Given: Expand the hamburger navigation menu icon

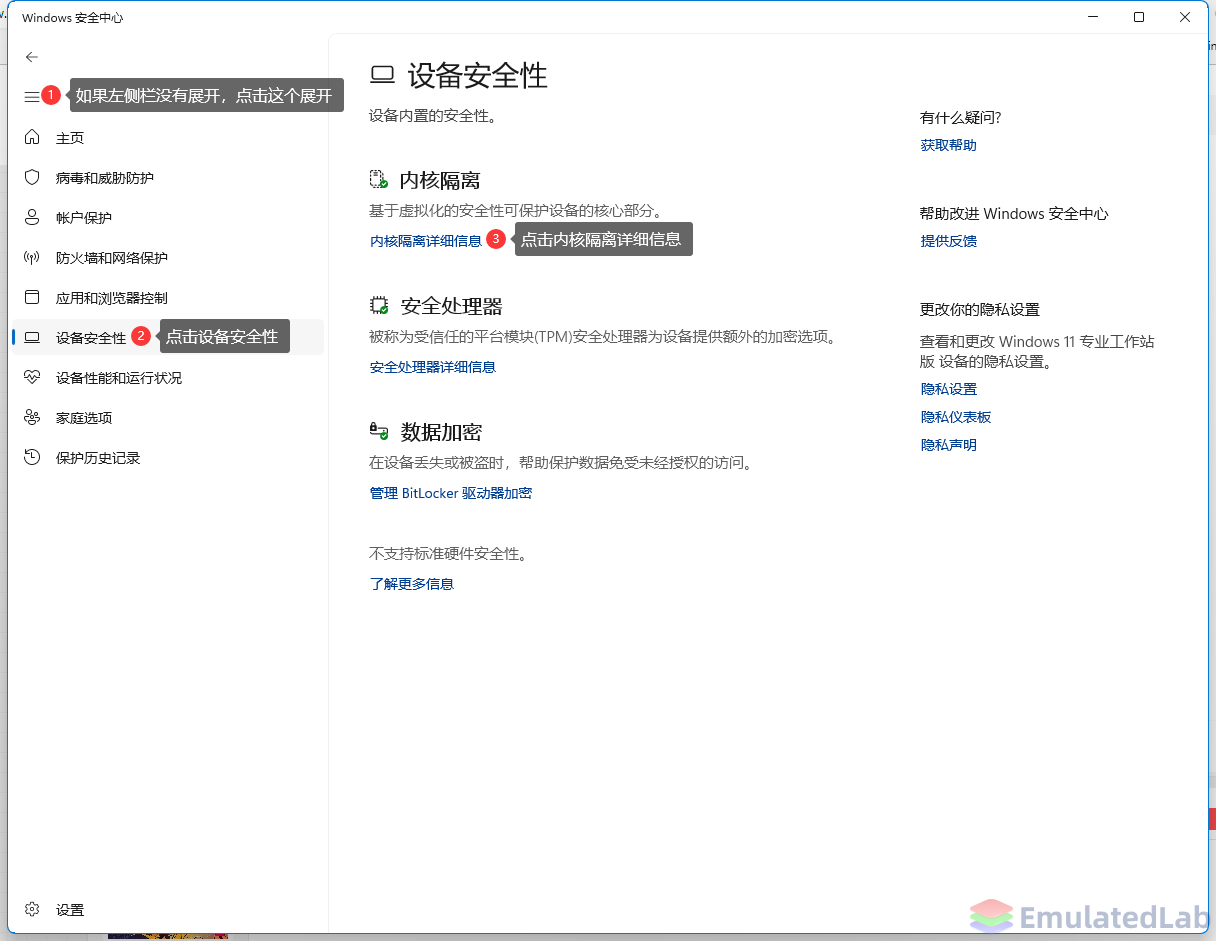Looking at the screenshot, I should [32, 96].
